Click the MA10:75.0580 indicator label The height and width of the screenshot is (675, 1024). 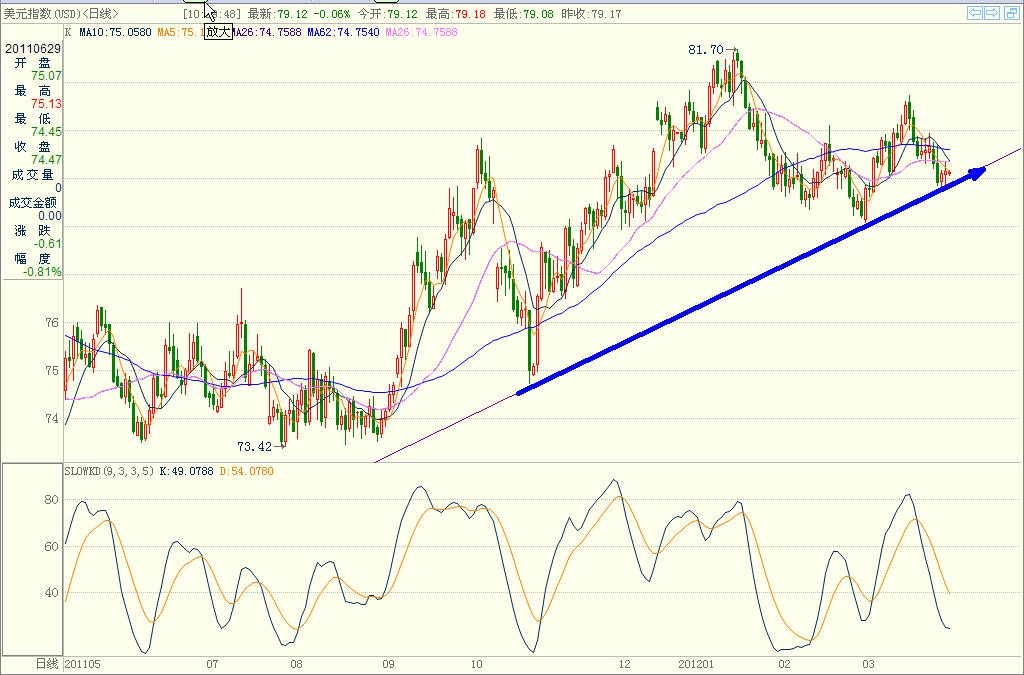point(115,32)
